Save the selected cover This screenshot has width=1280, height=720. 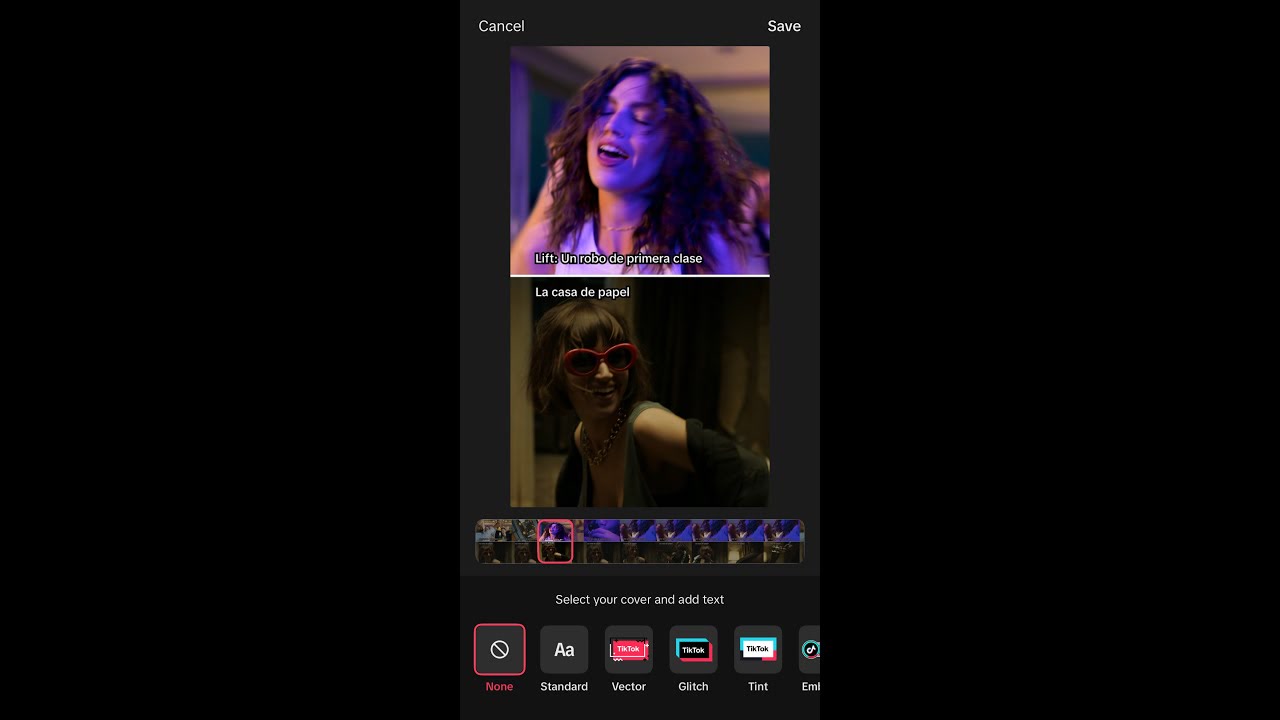(x=784, y=26)
